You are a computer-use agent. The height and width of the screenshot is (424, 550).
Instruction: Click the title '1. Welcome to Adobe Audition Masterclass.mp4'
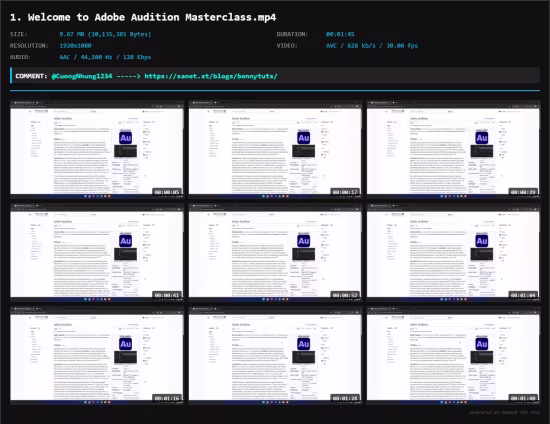pos(143,17)
